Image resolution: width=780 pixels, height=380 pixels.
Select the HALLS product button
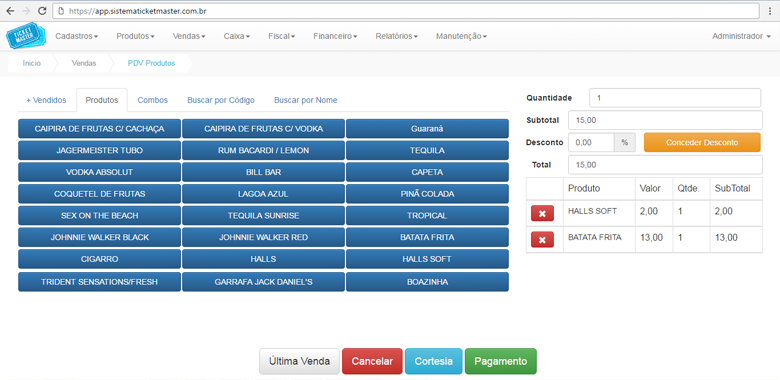[x=264, y=259]
